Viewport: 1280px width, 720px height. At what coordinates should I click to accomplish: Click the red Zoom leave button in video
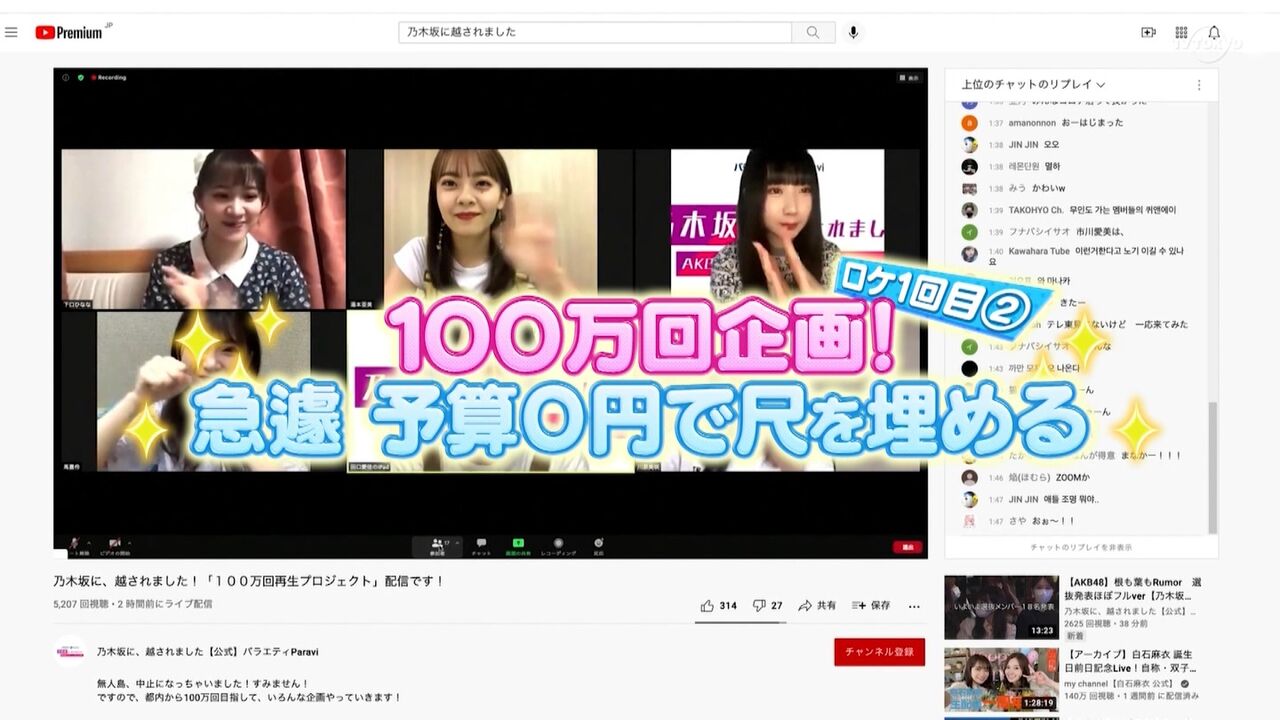coord(907,547)
